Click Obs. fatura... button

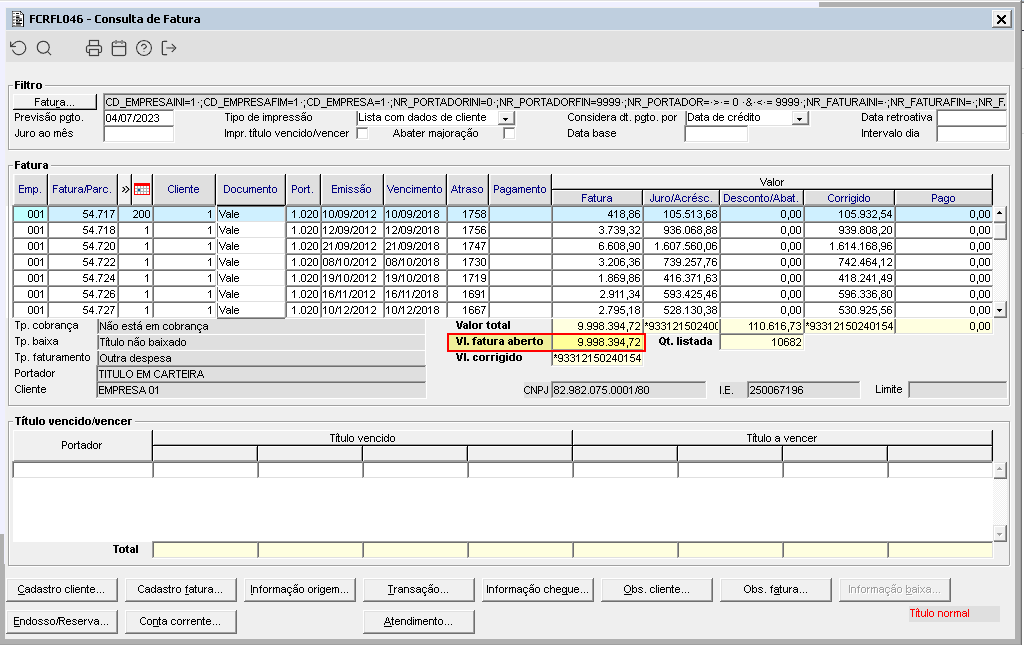[775, 589]
